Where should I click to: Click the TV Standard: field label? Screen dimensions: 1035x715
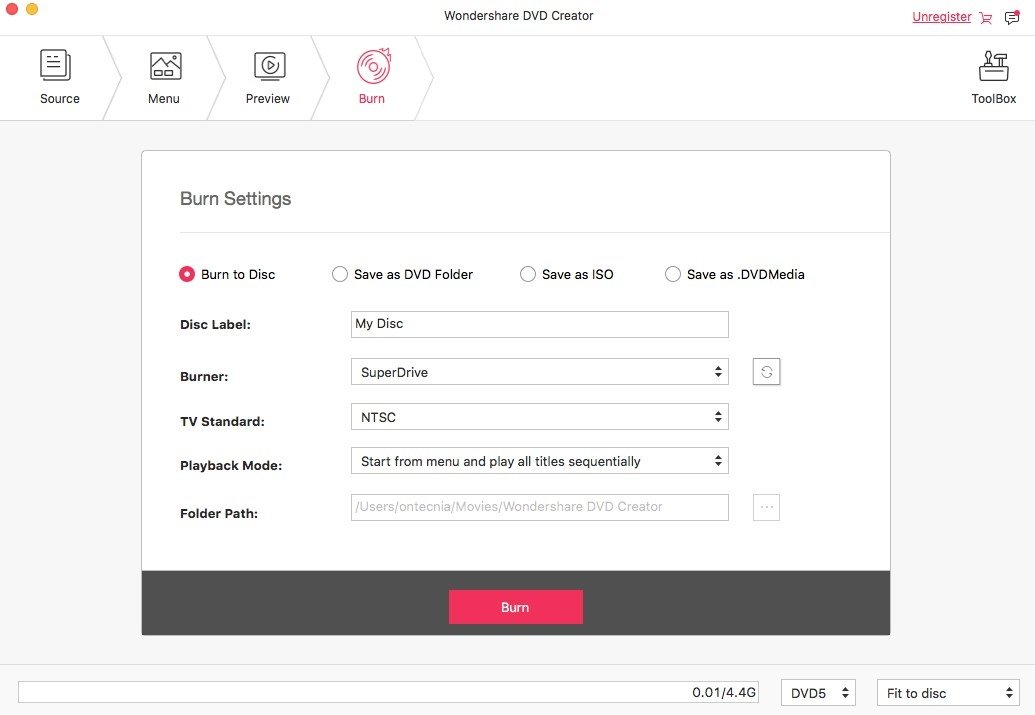(222, 422)
